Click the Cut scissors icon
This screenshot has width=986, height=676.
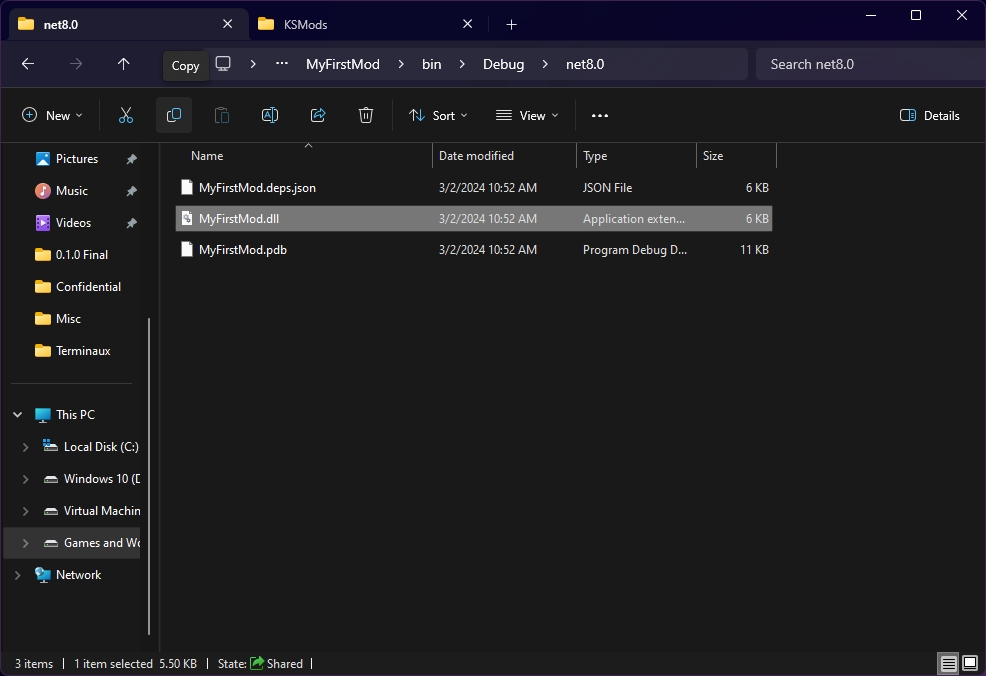click(x=126, y=116)
